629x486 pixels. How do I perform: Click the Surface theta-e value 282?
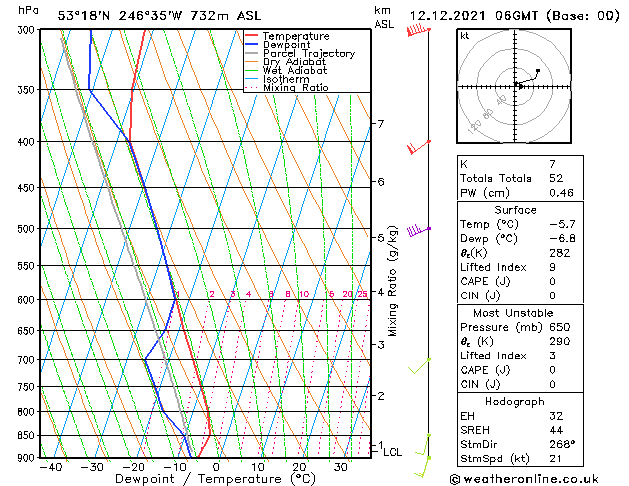(x=560, y=253)
